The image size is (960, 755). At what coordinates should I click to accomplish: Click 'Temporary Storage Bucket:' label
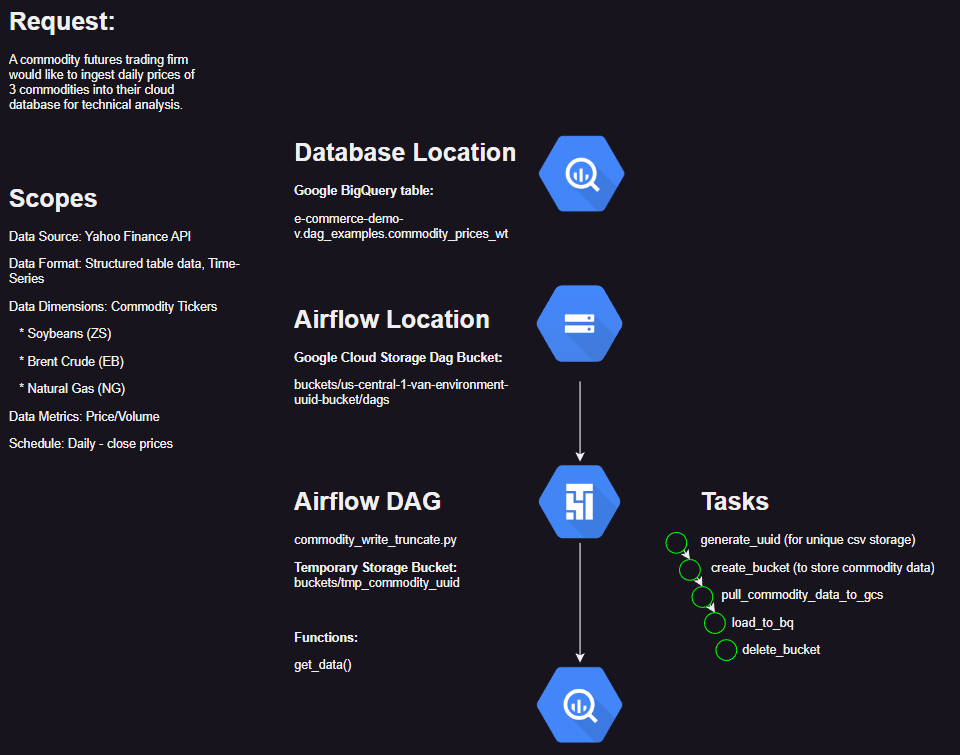click(375, 568)
